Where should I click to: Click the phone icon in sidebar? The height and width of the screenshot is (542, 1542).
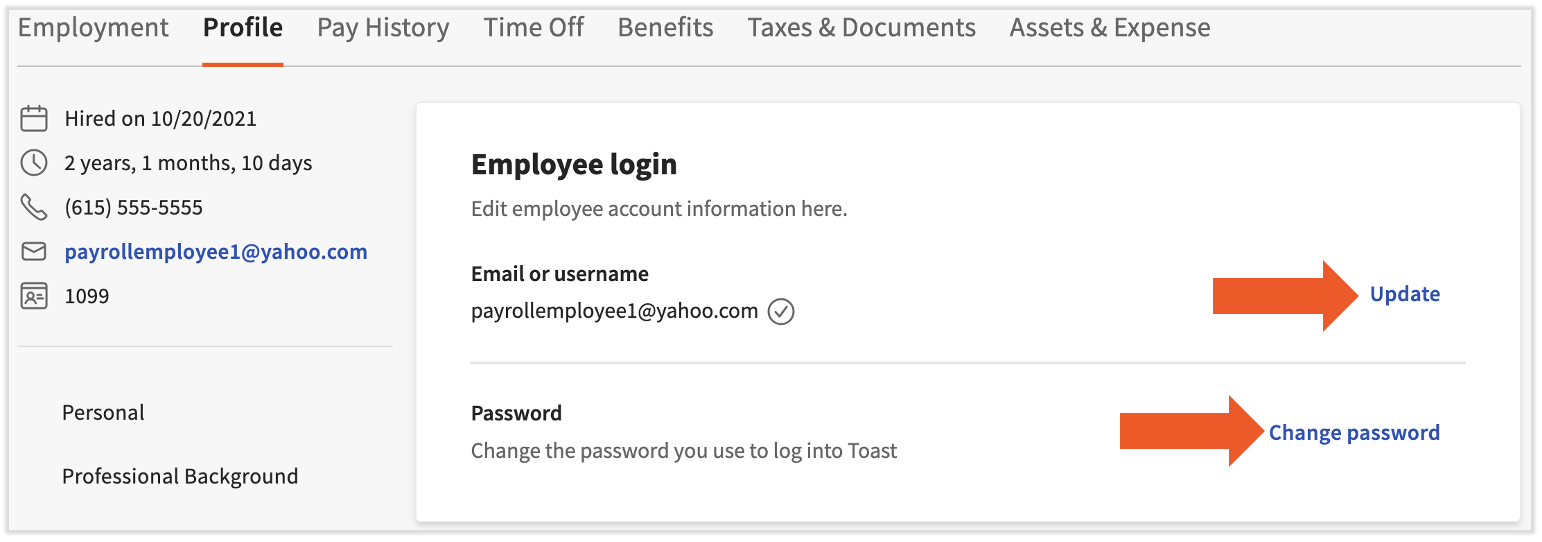pos(34,208)
